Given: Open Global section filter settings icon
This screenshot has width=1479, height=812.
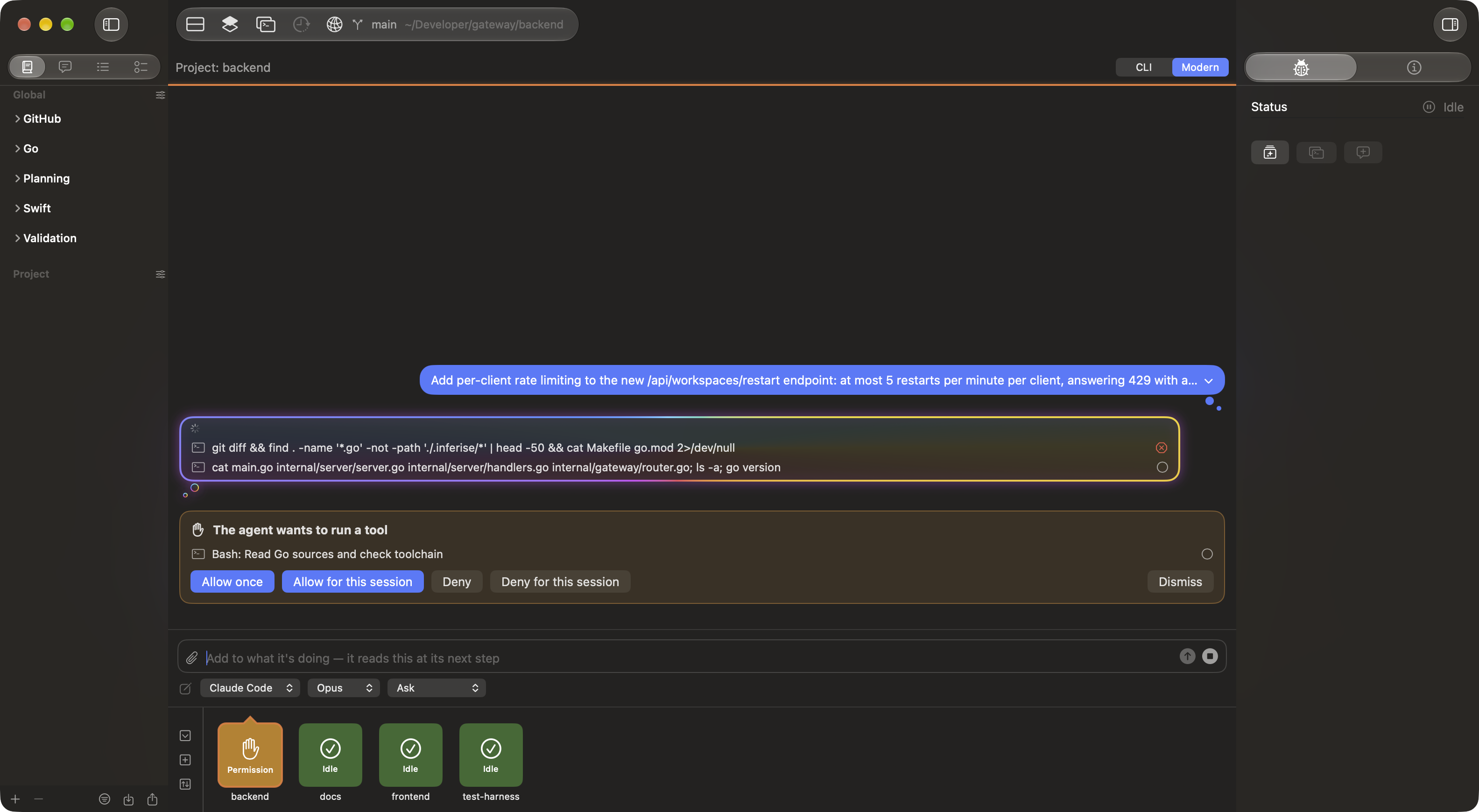Looking at the screenshot, I should (x=160, y=95).
